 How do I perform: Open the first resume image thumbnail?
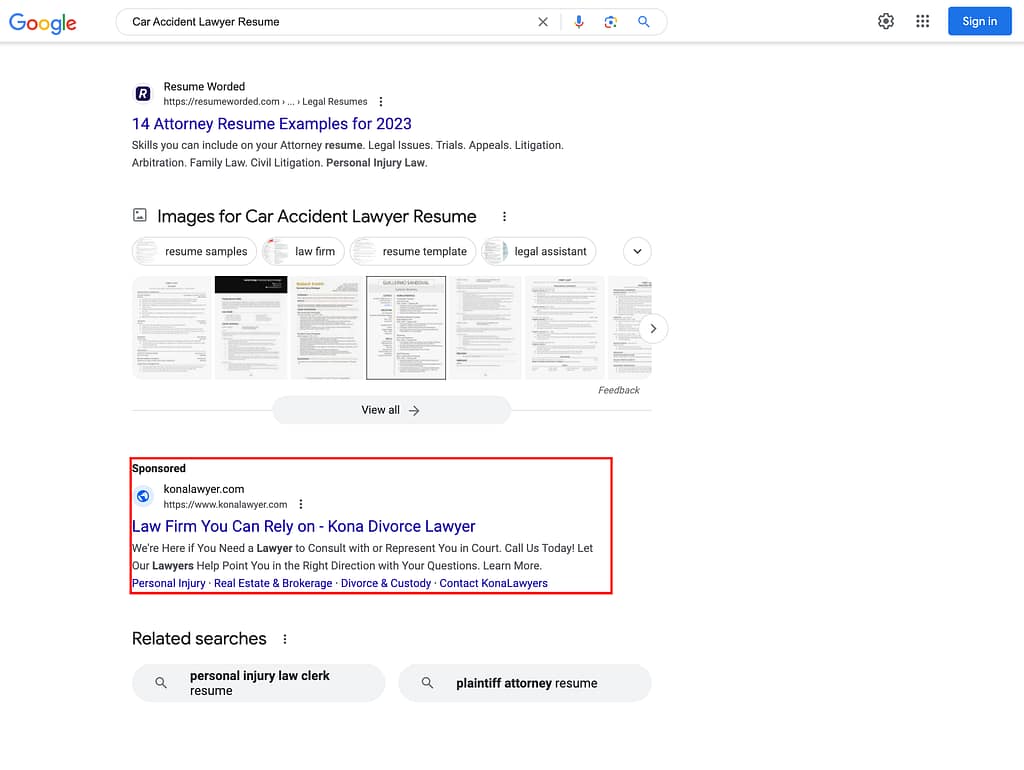[x=172, y=328]
